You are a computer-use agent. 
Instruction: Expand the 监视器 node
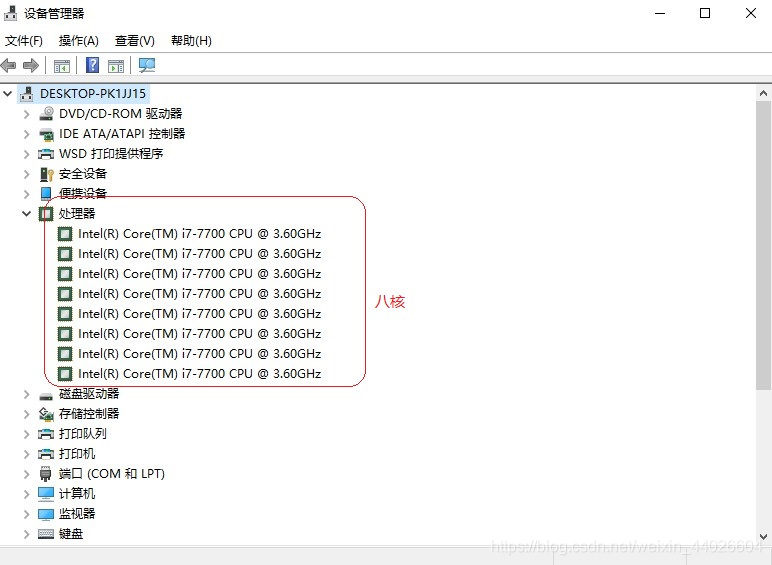pyautogui.click(x=27, y=514)
